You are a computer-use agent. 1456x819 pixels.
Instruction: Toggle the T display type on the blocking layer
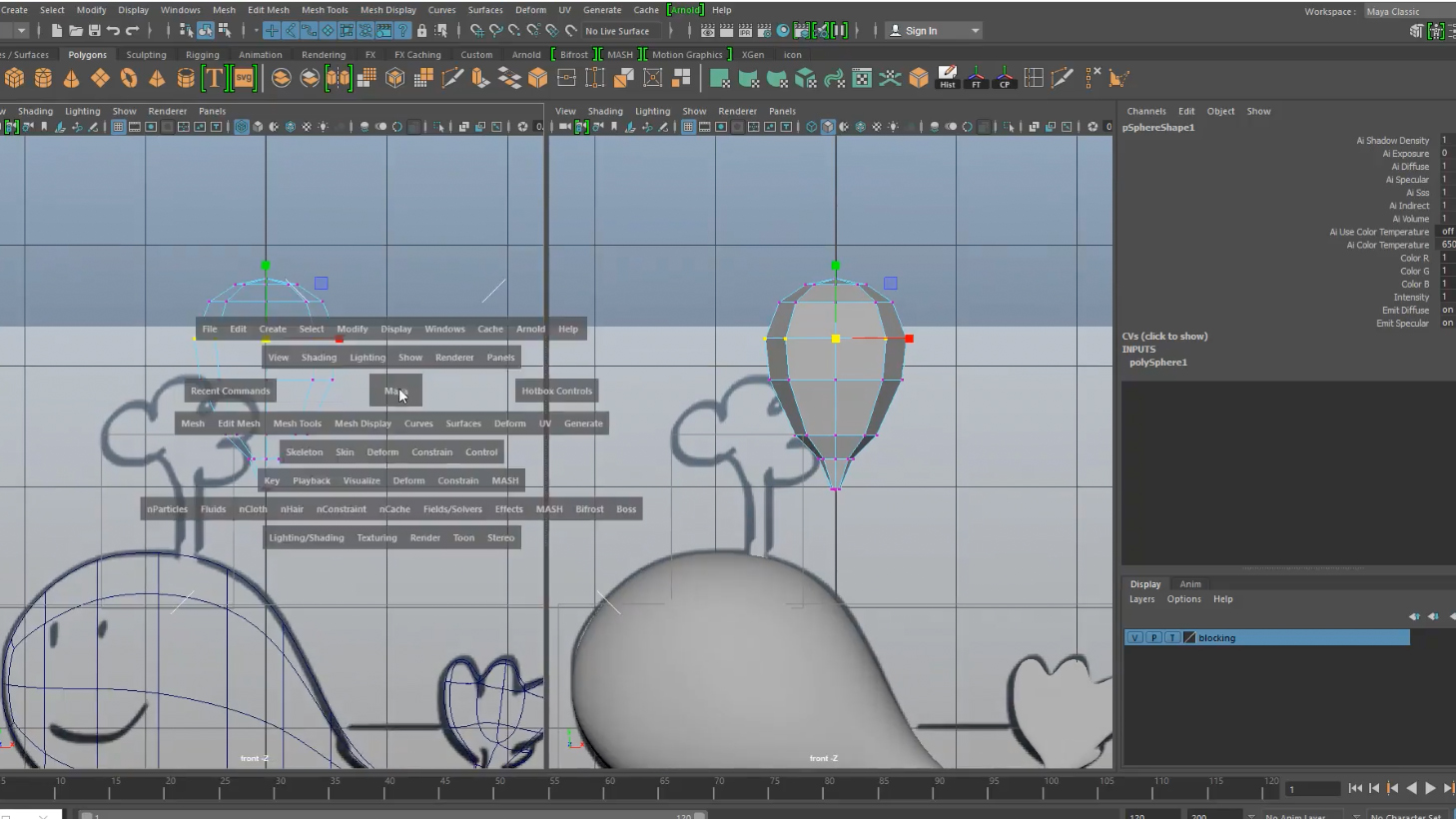pyautogui.click(x=1172, y=637)
